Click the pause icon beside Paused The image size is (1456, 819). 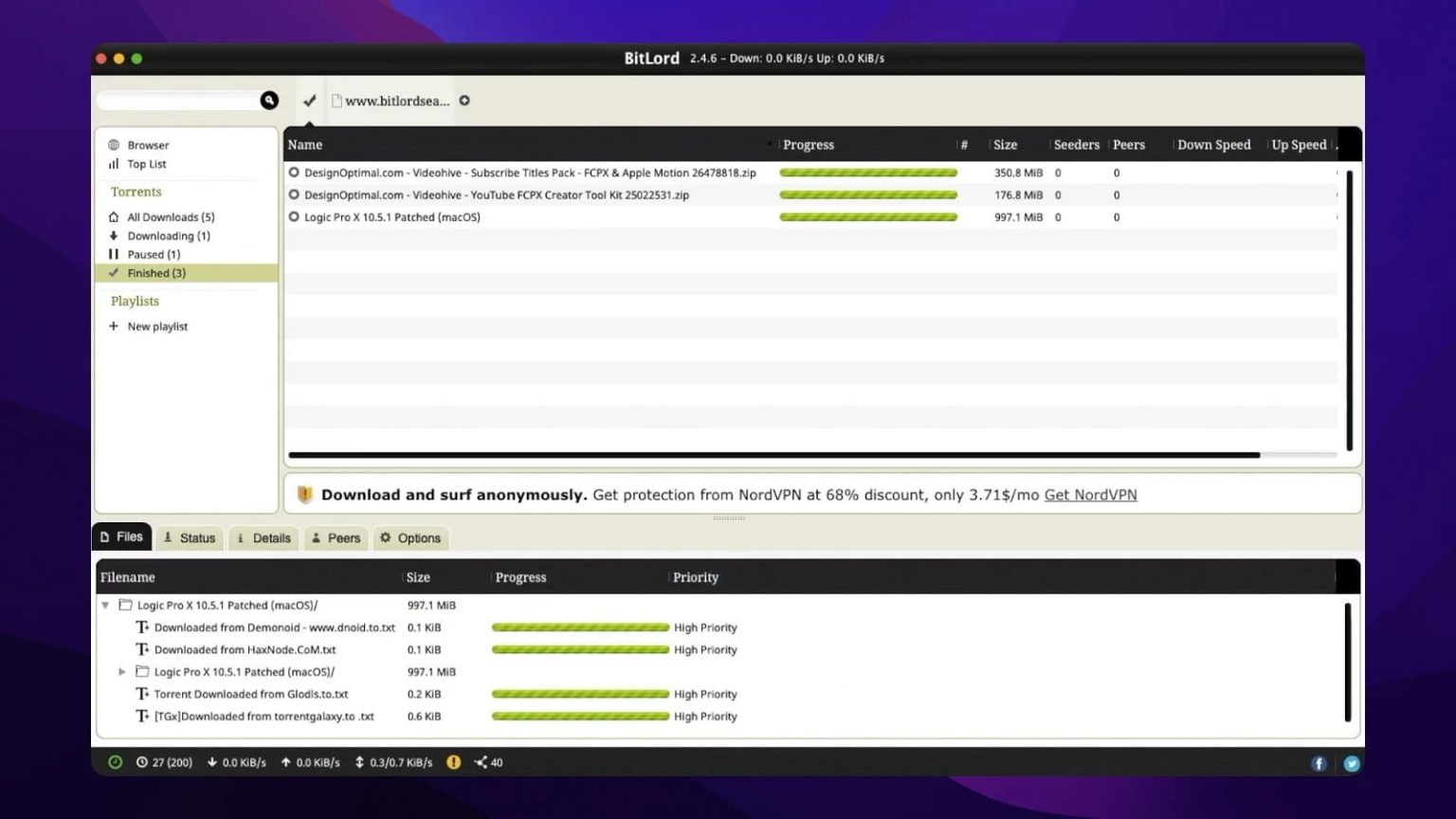114,254
